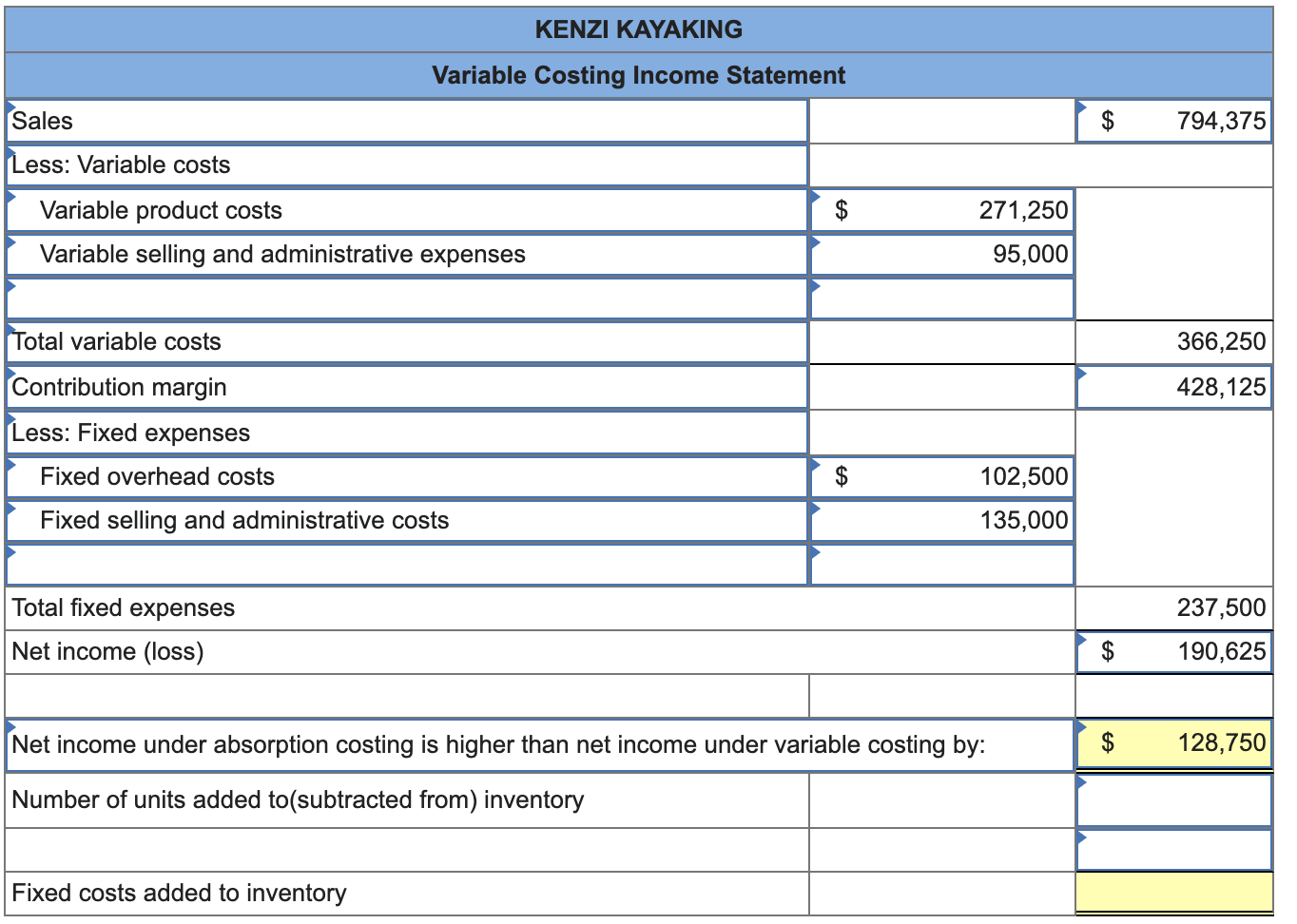The width and height of the screenshot is (1297, 924).
Task: Click the Number of units added label
Action: (298, 799)
